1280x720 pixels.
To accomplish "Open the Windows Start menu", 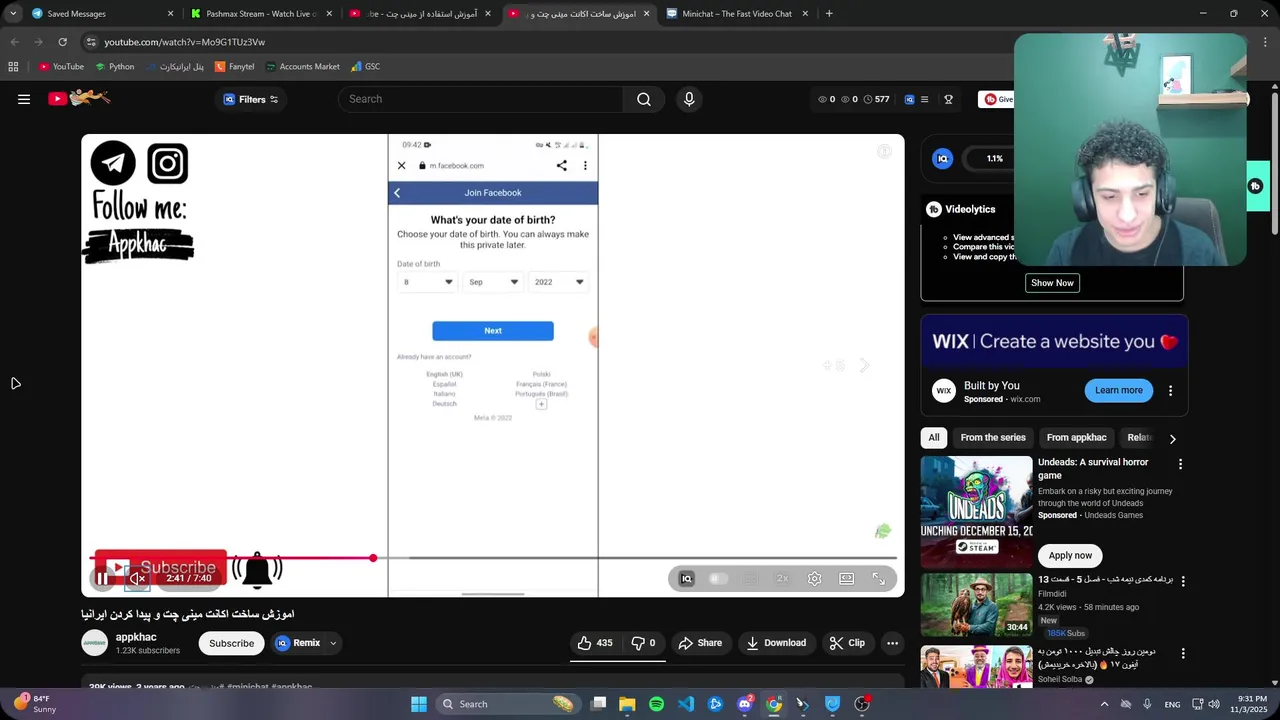I will 419,704.
